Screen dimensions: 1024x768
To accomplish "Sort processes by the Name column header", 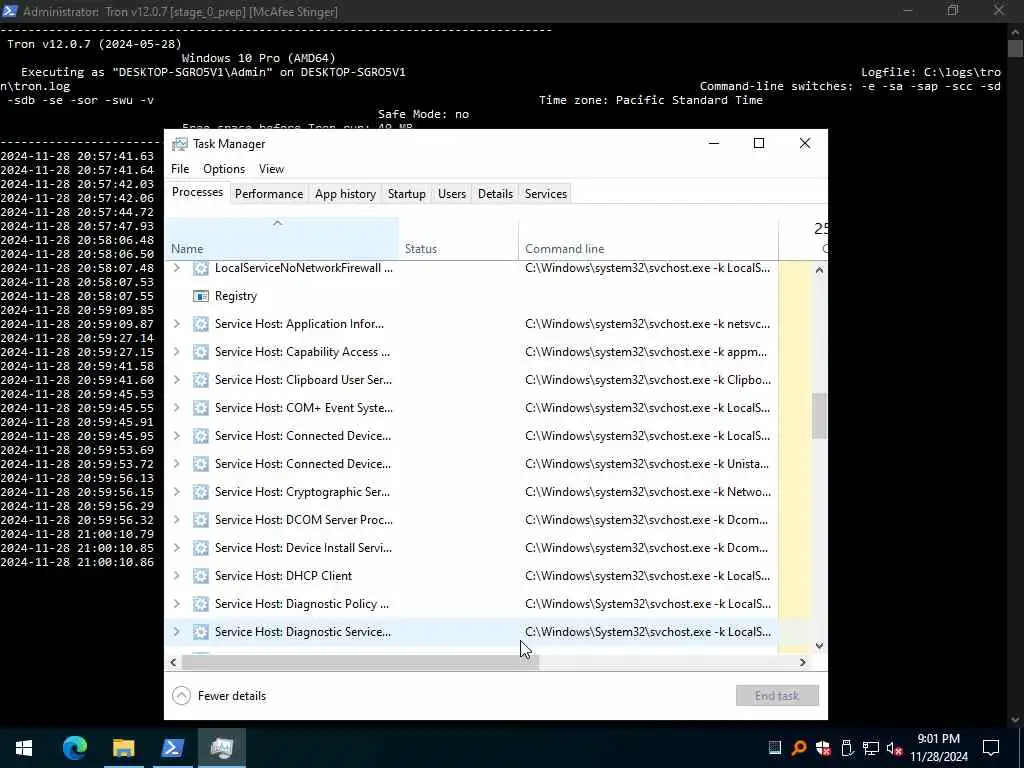I will point(281,239).
